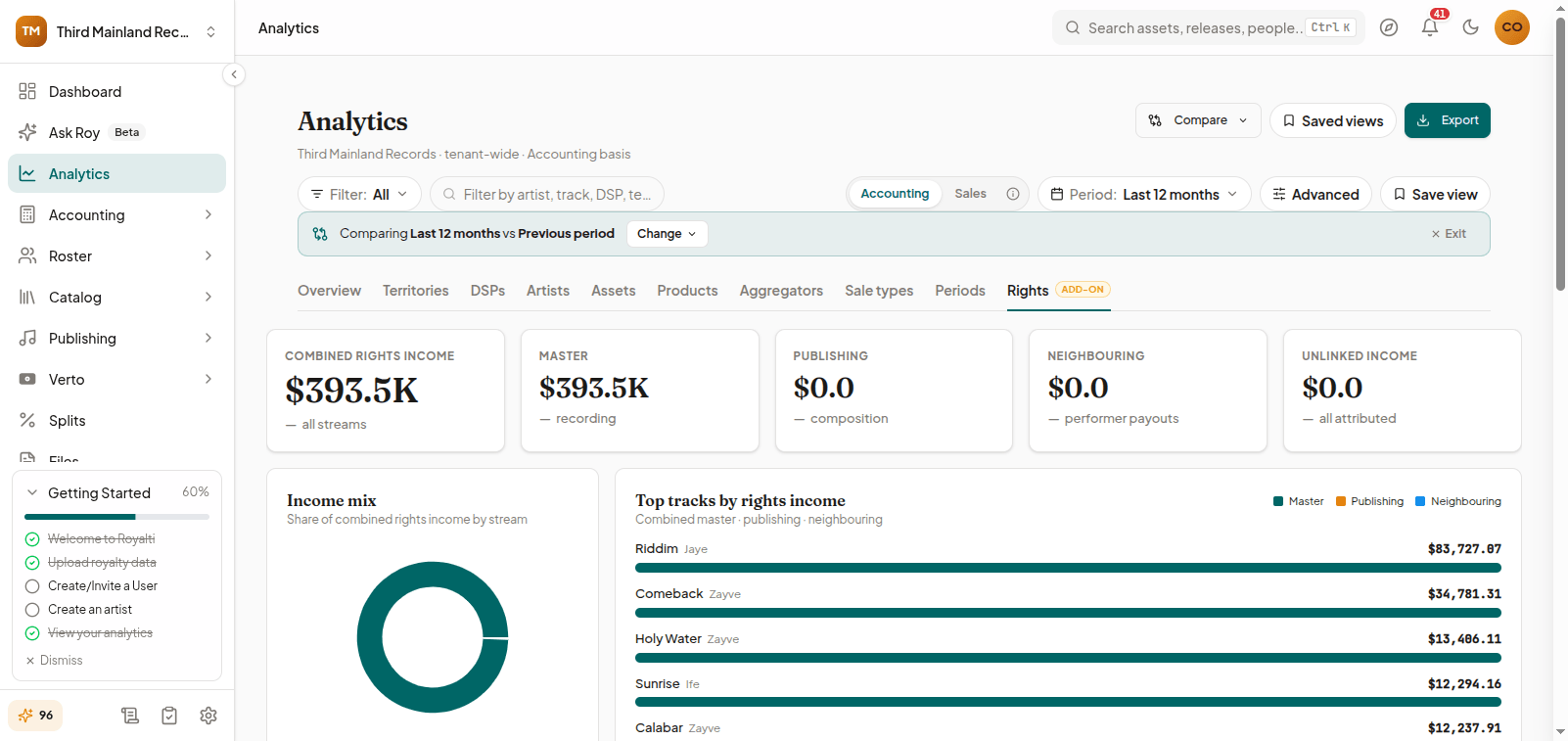Open the Change comparison dropdown
Image resolution: width=1568 pixels, height=741 pixels.
pyautogui.click(x=667, y=234)
